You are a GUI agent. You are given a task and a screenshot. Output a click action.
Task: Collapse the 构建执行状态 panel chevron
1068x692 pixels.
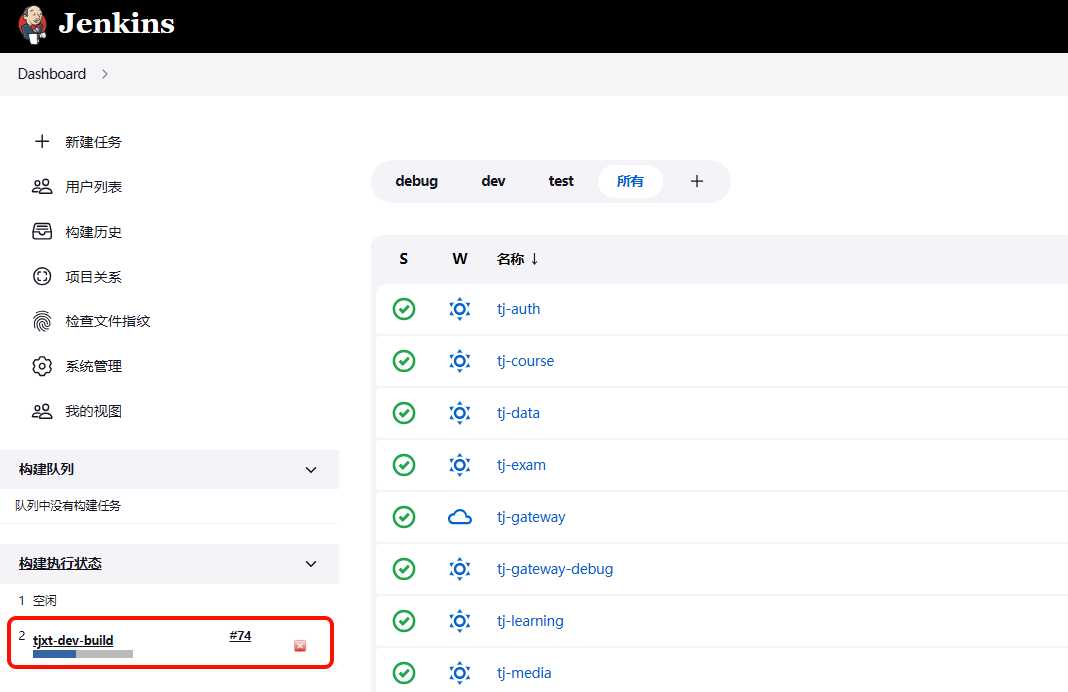[311, 563]
